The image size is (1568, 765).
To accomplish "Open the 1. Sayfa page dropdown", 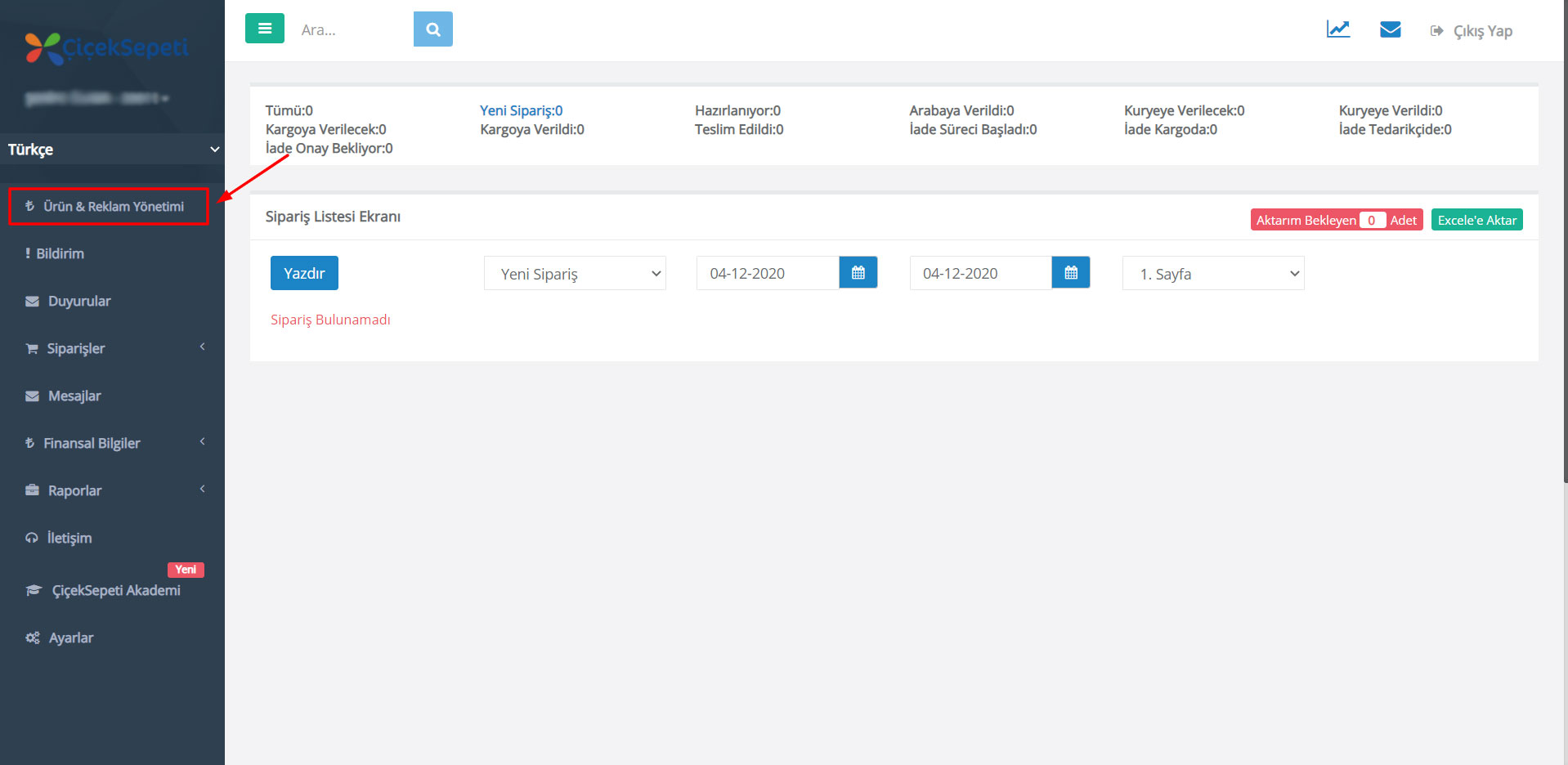I will point(1213,274).
